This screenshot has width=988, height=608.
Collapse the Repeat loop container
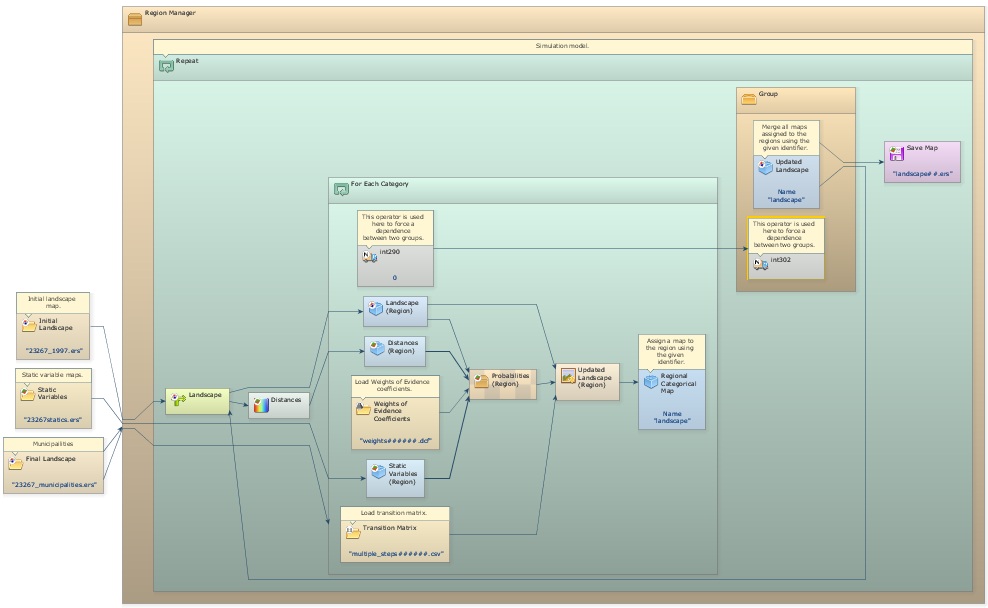coord(166,65)
